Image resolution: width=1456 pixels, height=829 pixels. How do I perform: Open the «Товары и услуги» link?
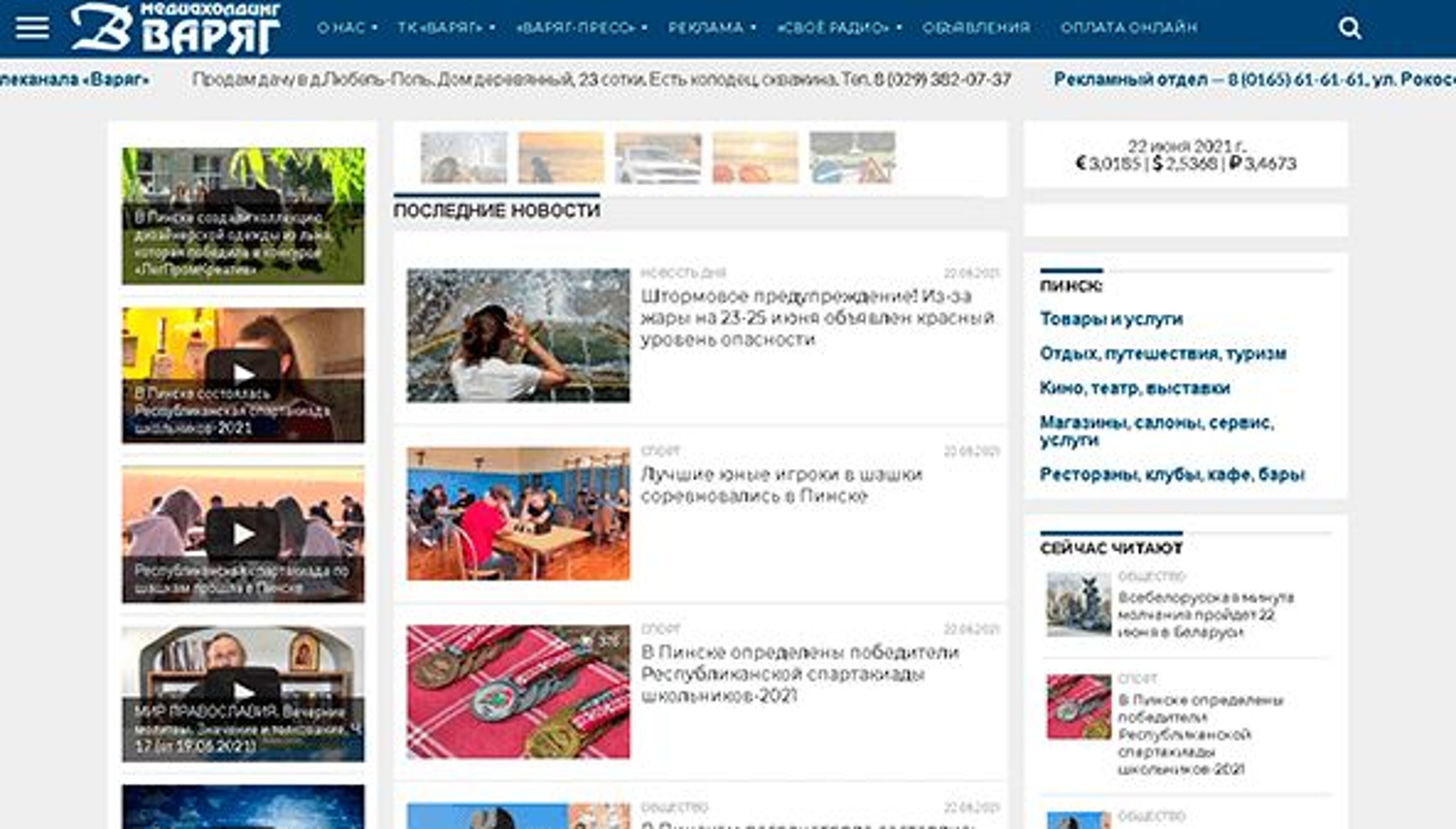pos(1111,319)
